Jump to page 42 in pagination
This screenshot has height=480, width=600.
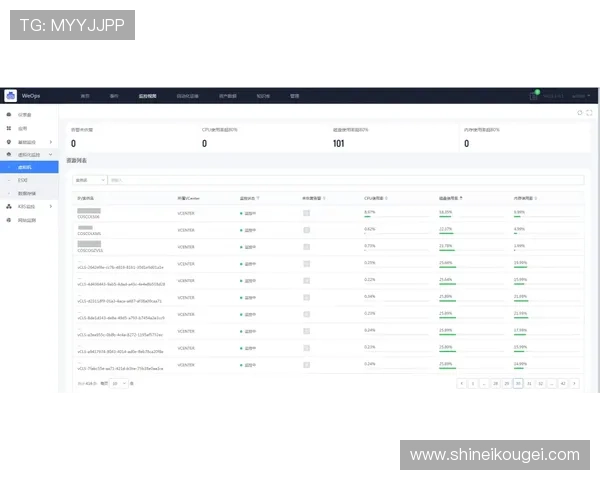click(x=563, y=383)
